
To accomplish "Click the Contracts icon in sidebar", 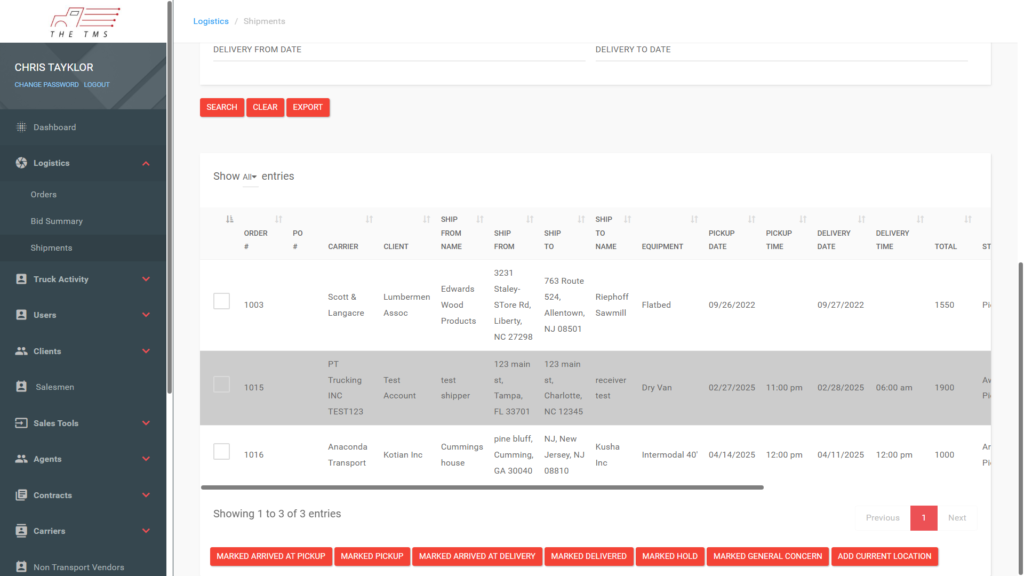I will pos(21,495).
